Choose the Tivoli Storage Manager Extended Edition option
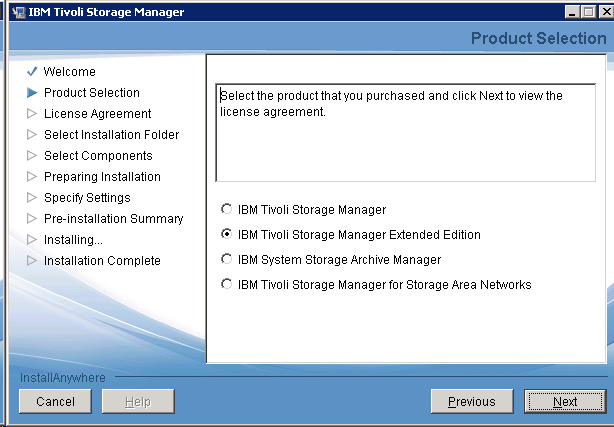614x427 pixels. click(x=226, y=235)
